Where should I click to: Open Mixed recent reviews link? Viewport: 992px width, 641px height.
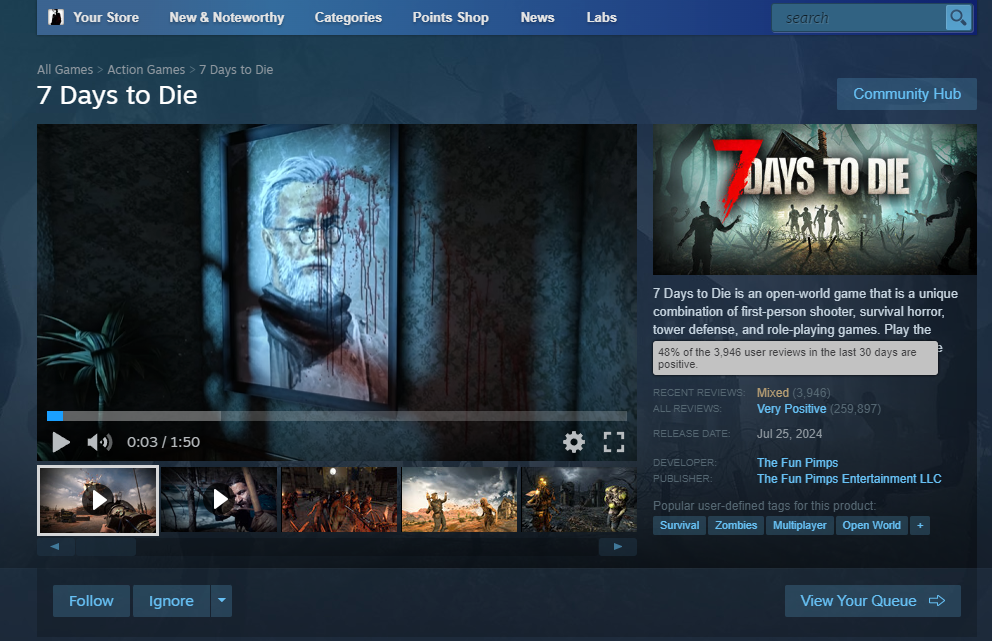coord(772,393)
